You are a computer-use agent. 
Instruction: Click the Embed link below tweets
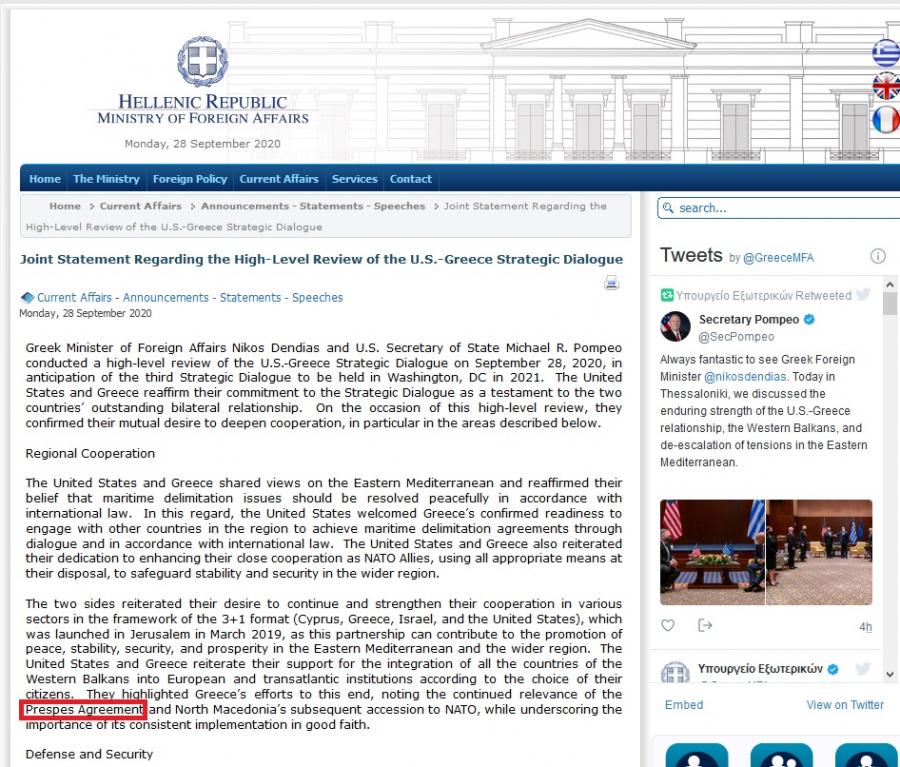pos(684,704)
